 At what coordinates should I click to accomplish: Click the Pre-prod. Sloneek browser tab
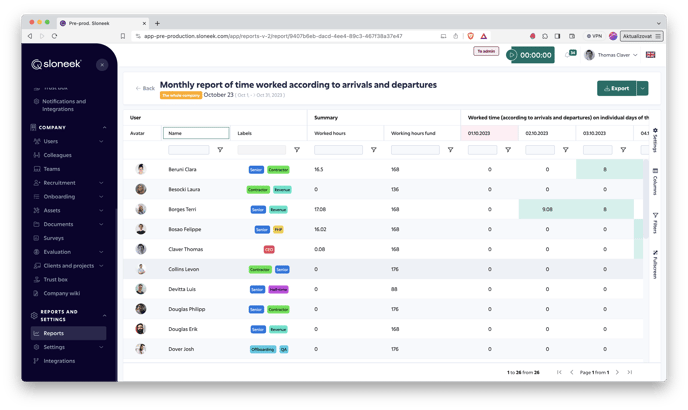(x=104, y=23)
